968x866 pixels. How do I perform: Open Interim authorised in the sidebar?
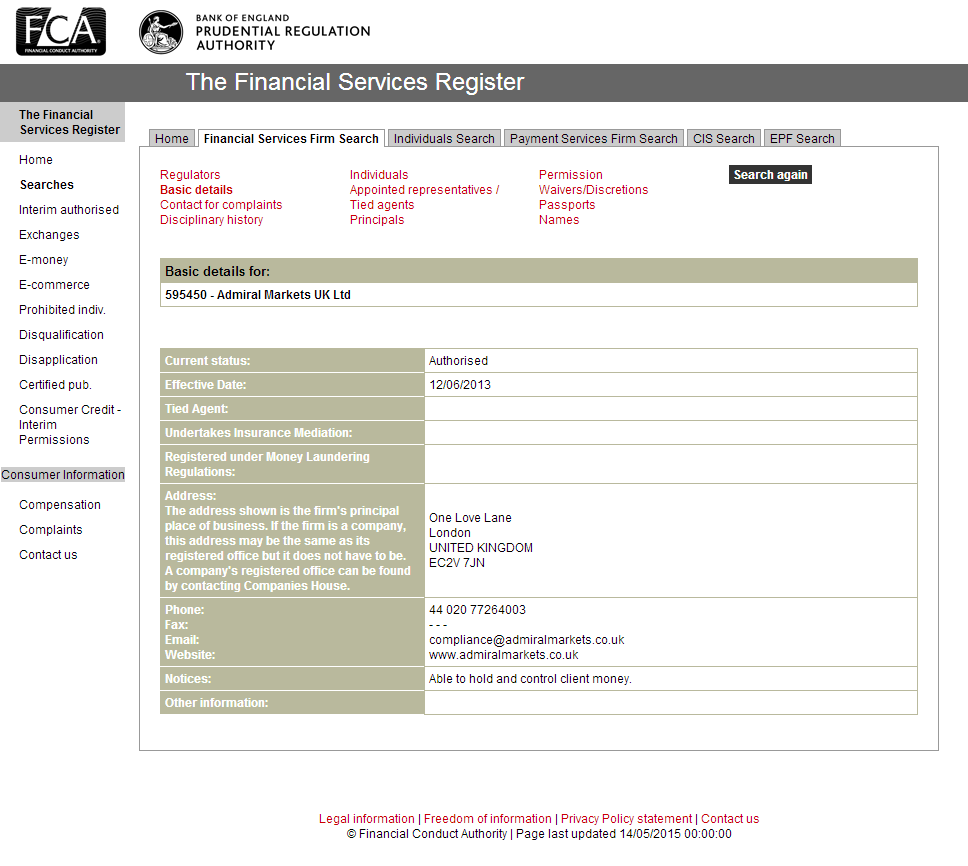point(69,209)
